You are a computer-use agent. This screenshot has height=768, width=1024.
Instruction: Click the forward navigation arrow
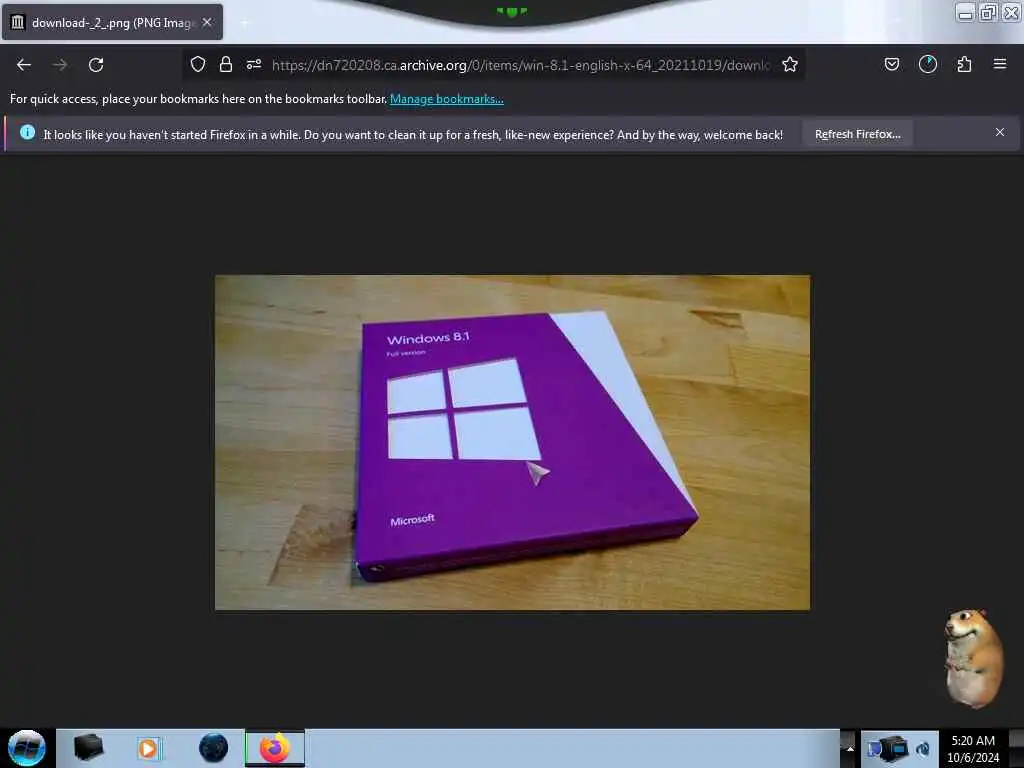click(60, 65)
